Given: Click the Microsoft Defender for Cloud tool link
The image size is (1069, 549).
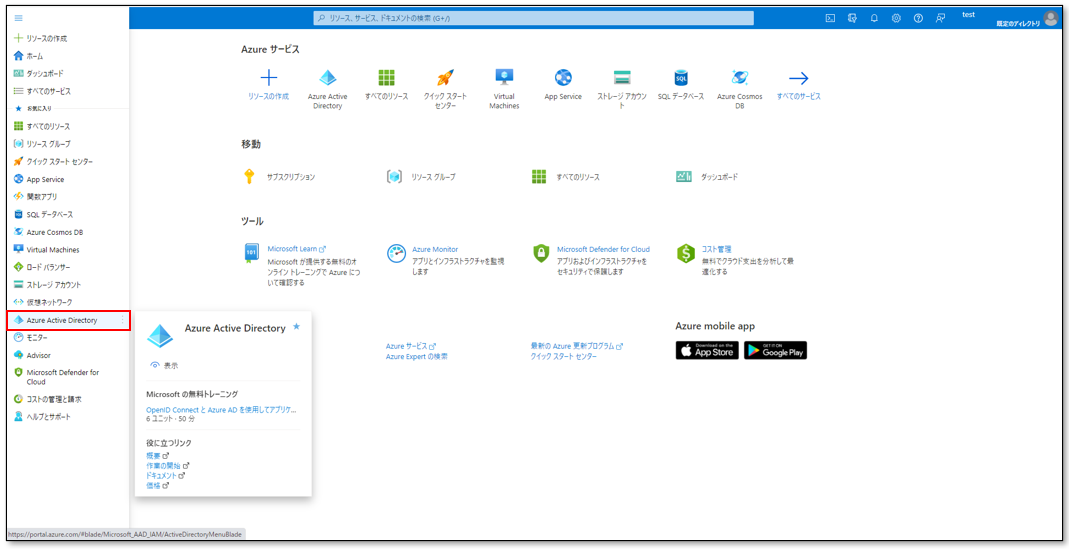Looking at the screenshot, I should (603, 249).
